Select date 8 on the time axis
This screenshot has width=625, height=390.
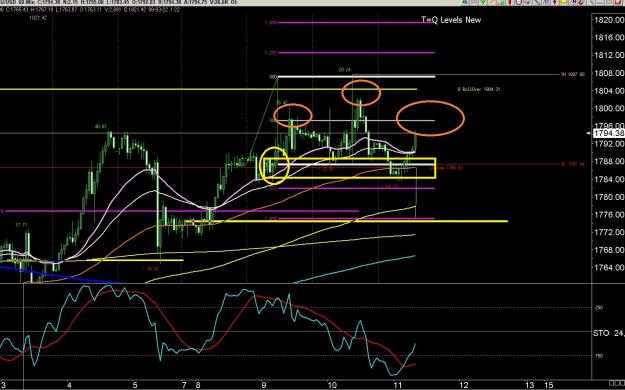pos(198,385)
